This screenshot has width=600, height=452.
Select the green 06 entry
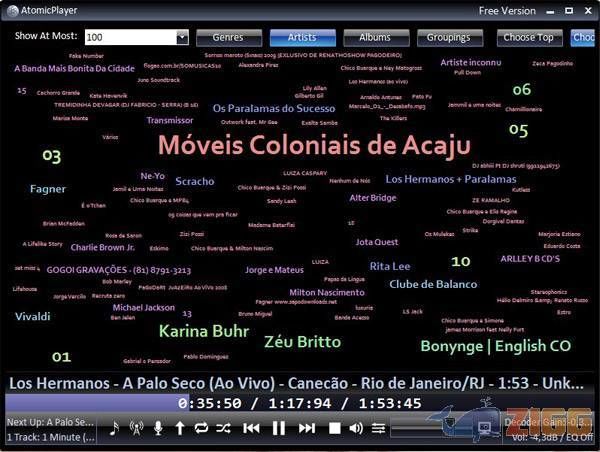pos(522,90)
